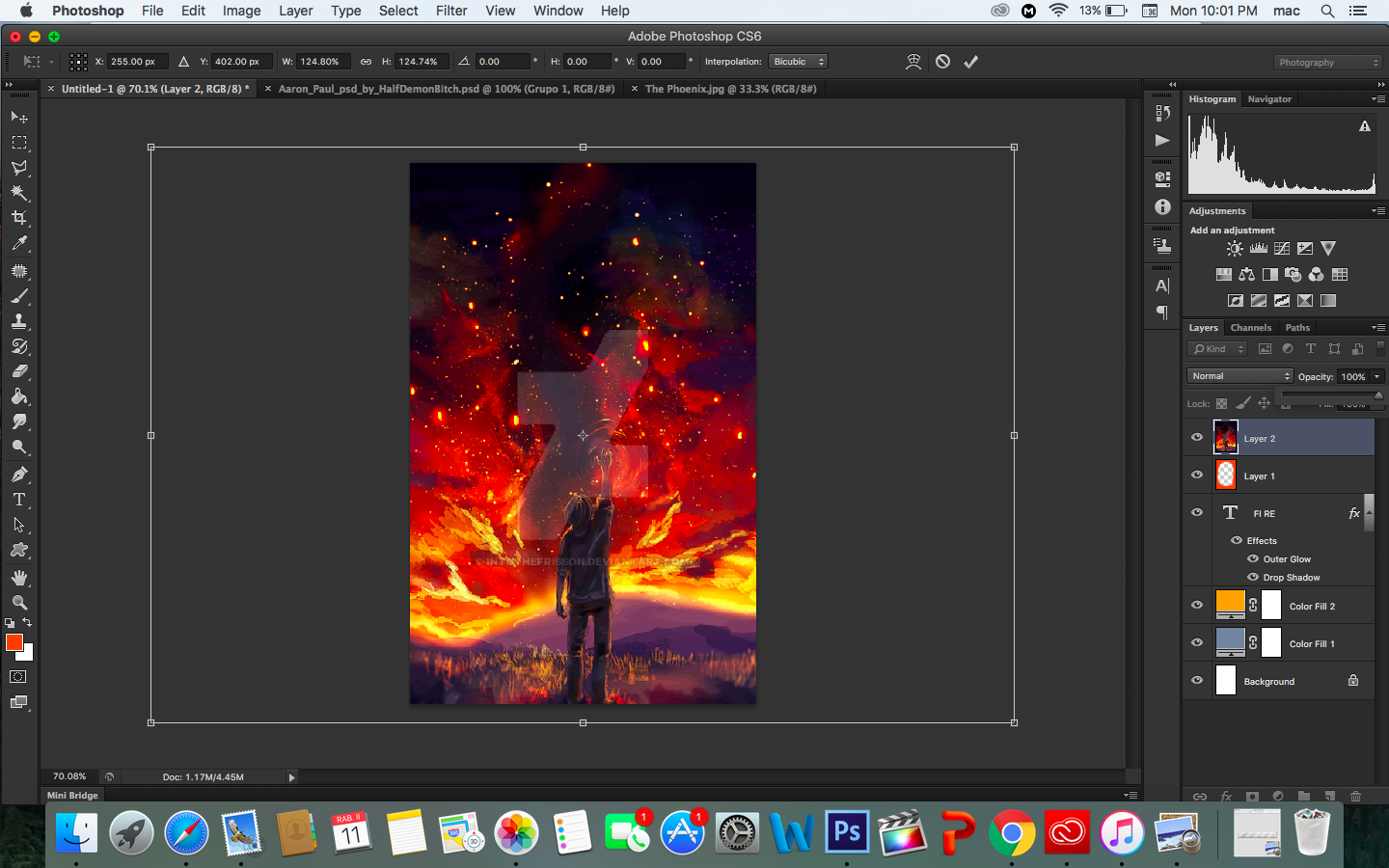Image resolution: width=1389 pixels, height=868 pixels.
Task: Open the layer filter Kind dropdown
Action: pos(1218,349)
